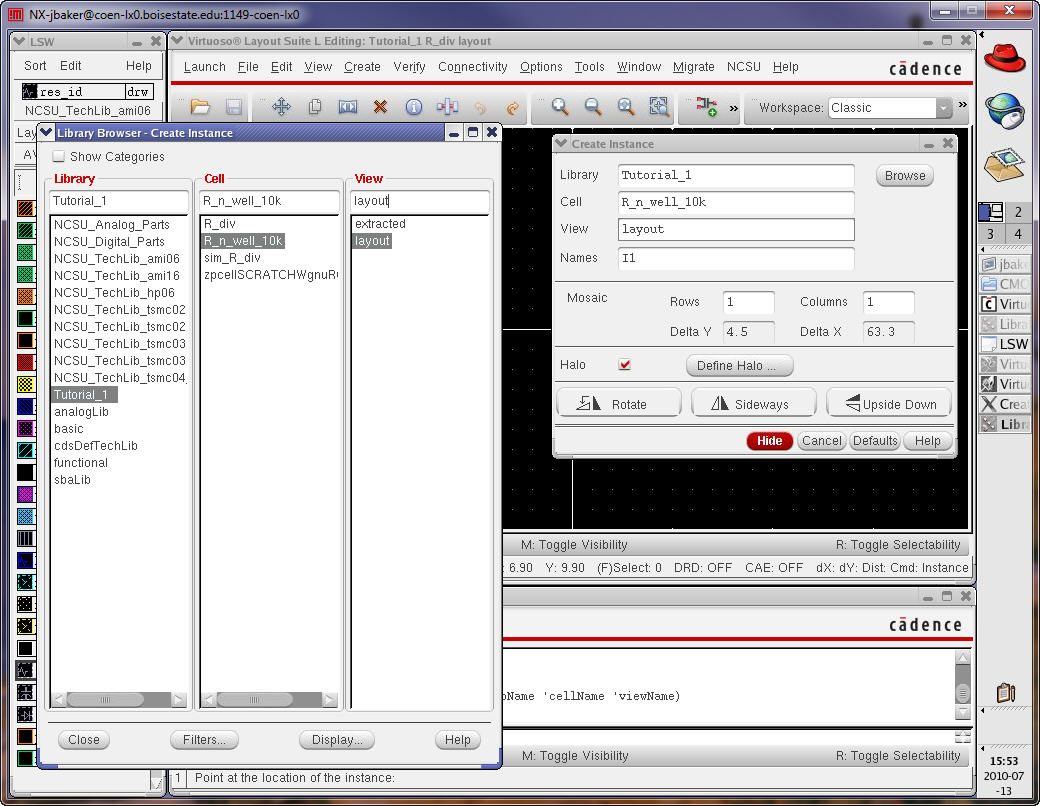
Task: Click the Delete red X icon
Action: click(380, 107)
